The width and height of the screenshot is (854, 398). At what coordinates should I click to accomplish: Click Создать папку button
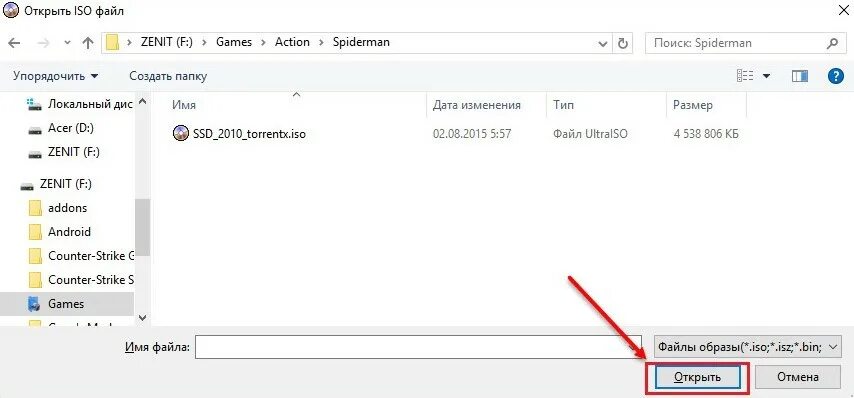[x=168, y=76]
